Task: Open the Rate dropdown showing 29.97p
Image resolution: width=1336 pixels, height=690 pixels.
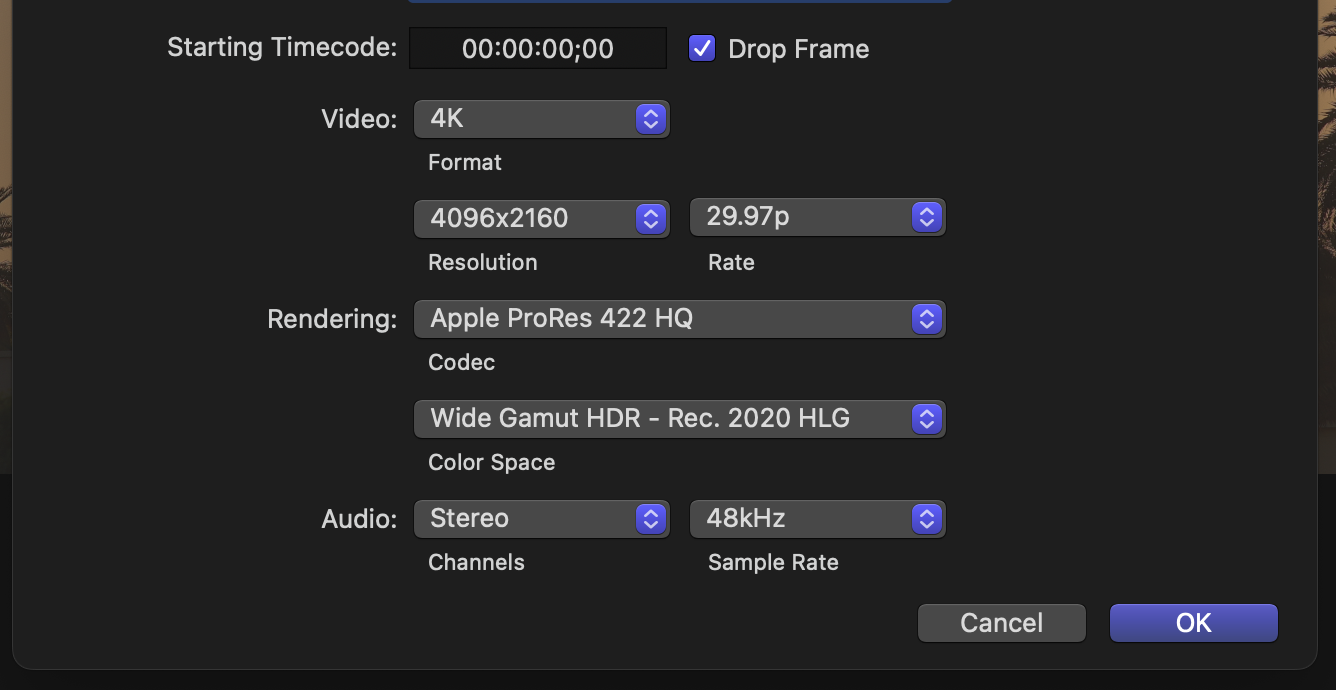Action: [x=816, y=217]
